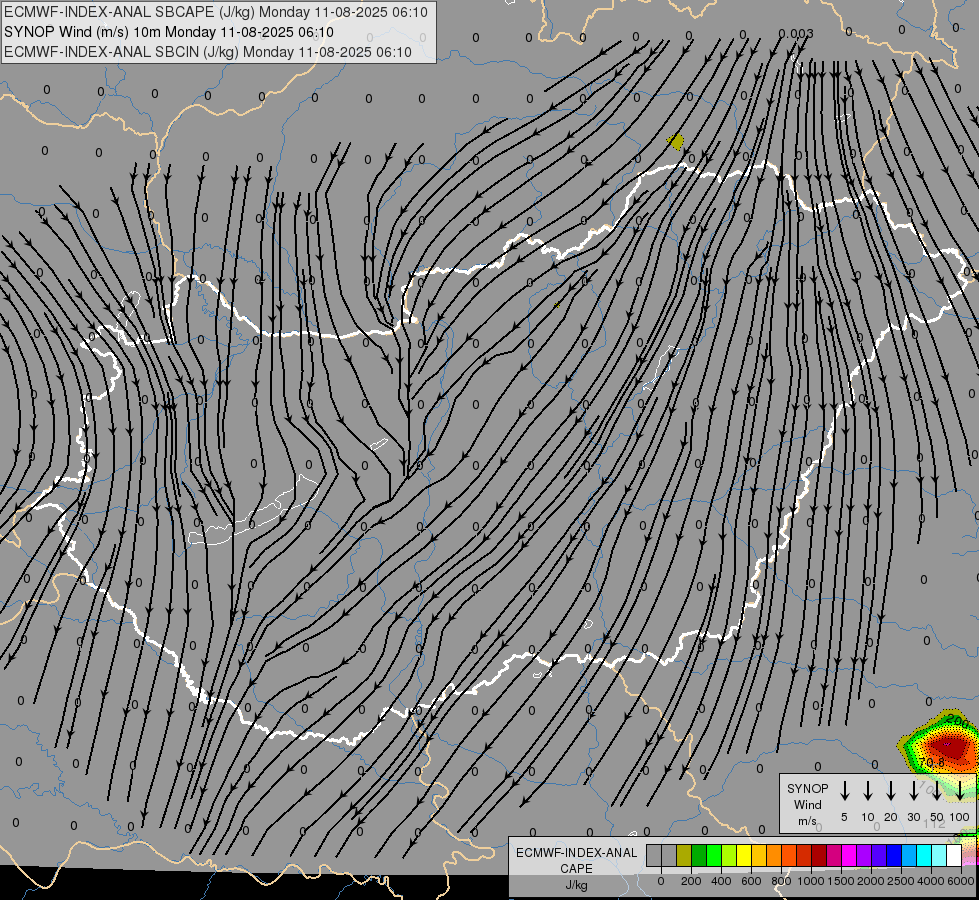Click the dark red CAPE maximum on the map
This screenshot has height=900, width=979.
(951, 746)
